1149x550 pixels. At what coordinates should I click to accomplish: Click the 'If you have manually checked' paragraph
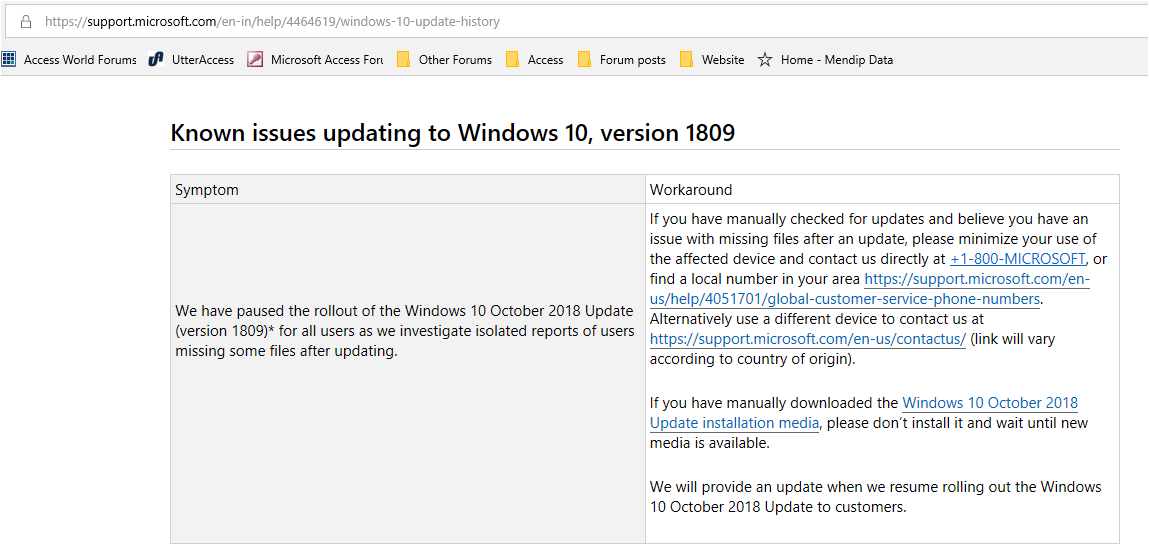[x=879, y=289]
